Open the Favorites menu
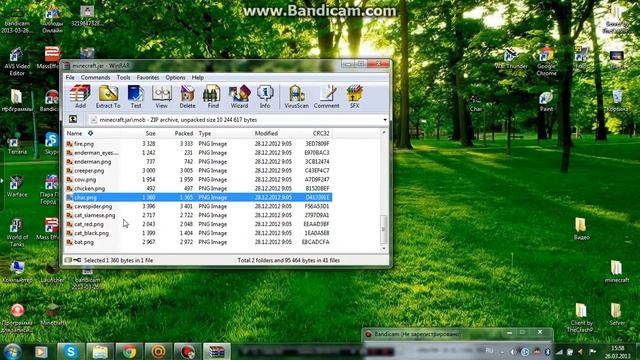Image resolution: width=640 pixels, height=360 pixels. tap(148, 77)
